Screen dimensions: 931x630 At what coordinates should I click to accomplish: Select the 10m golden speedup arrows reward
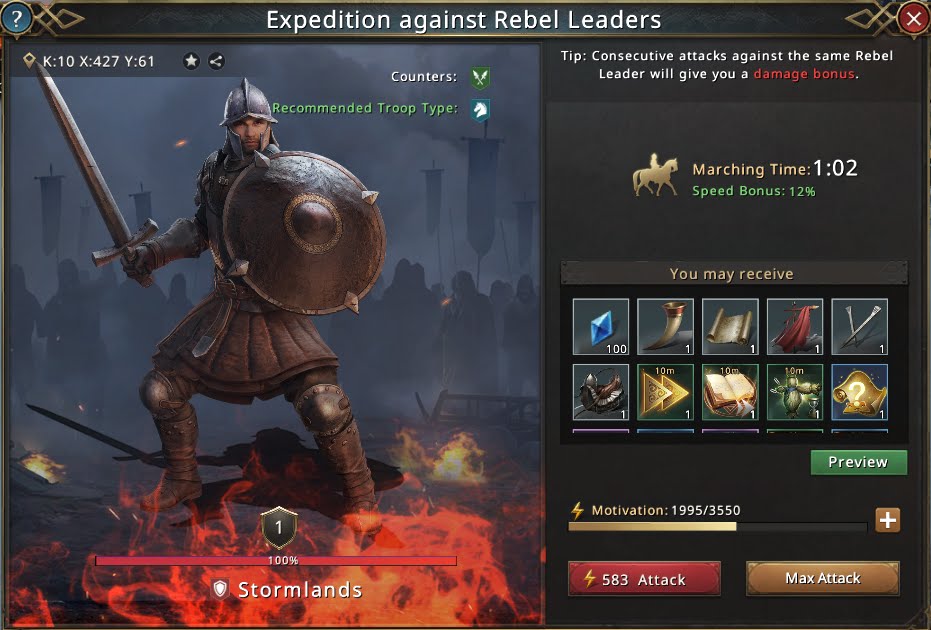665,392
